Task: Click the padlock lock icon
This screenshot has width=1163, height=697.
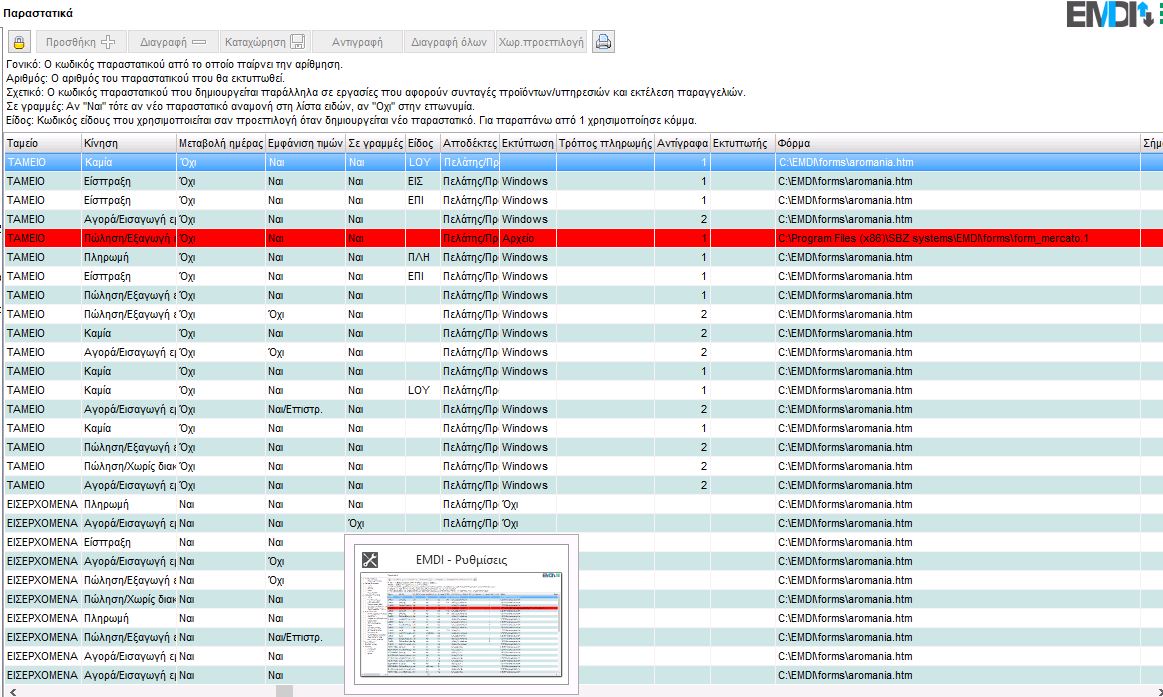Action: coord(19,42)
